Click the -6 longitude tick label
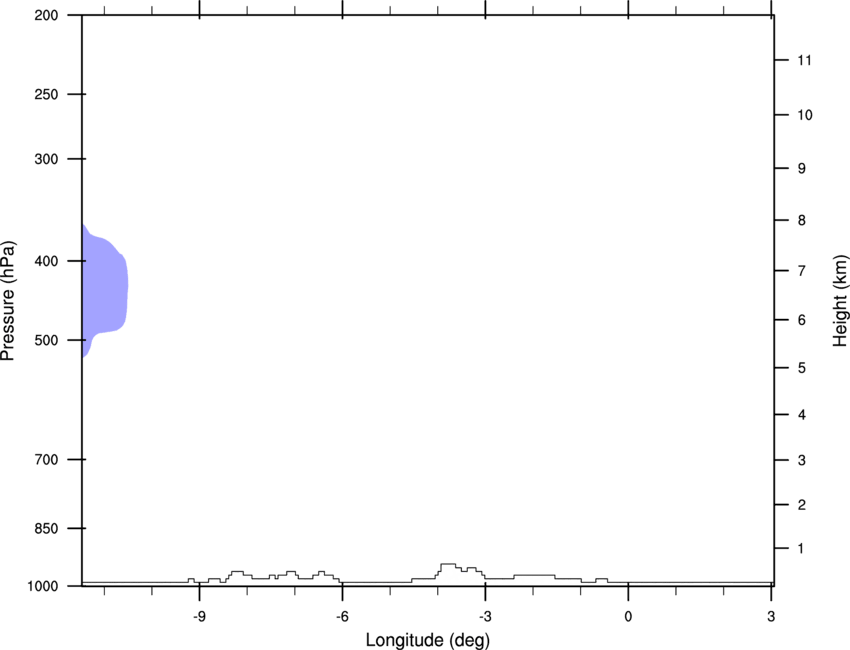Image resolution: width=850 pixels, height=650 pixels. pos(342,616)
